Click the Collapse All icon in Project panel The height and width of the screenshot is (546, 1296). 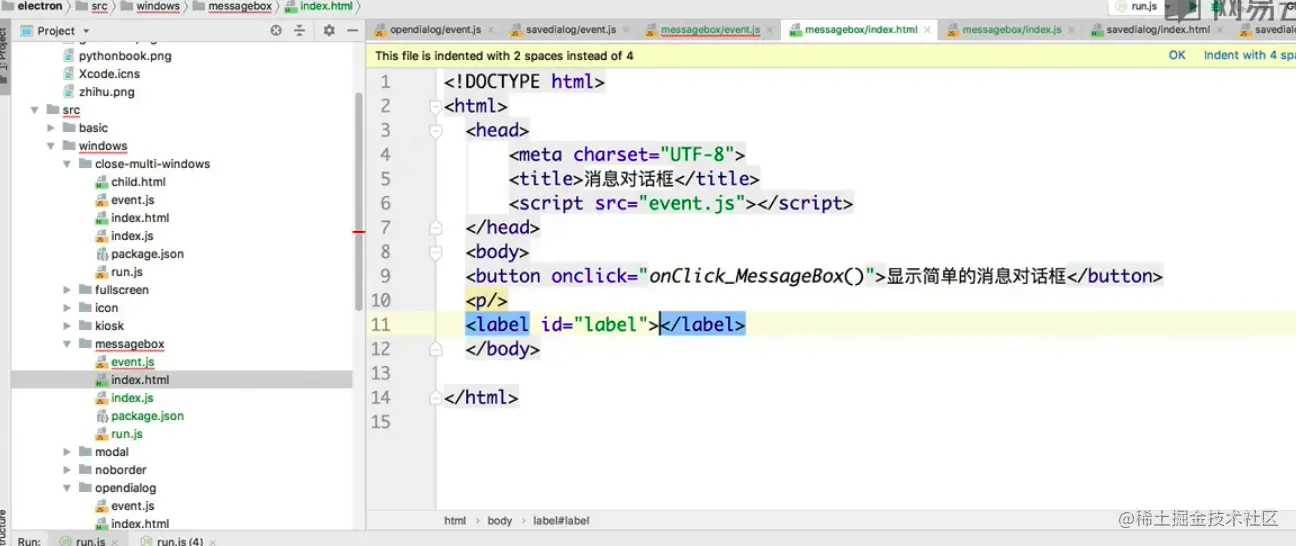click(301, 31)
